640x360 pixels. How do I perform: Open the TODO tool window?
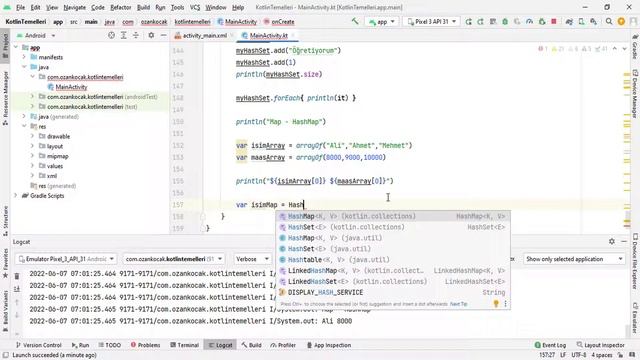(109, 345)
